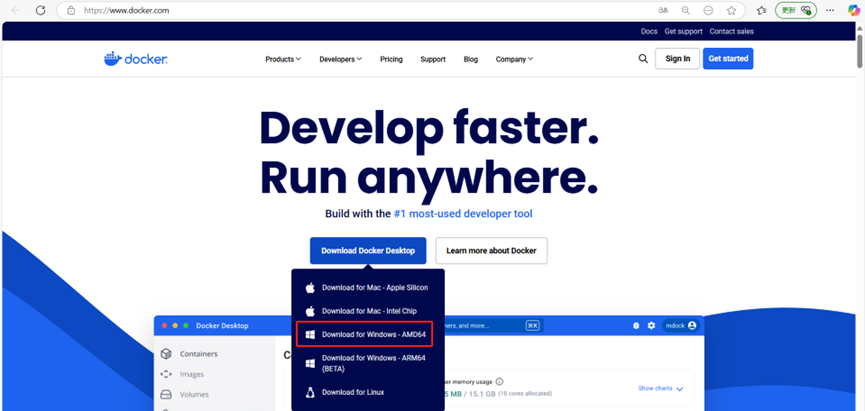865x411 pixels.
Task: Expand the Developers menu
Action: [x=340, y=59]
